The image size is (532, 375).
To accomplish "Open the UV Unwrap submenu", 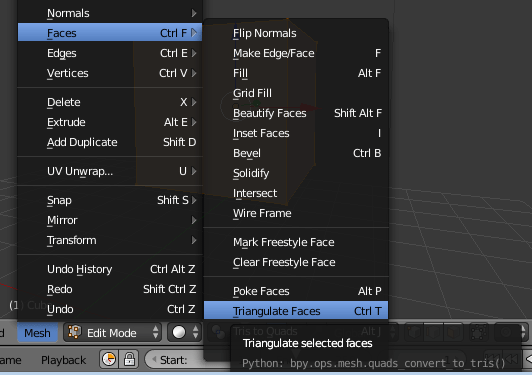I will pyautogui.click(x=110, y=171).
